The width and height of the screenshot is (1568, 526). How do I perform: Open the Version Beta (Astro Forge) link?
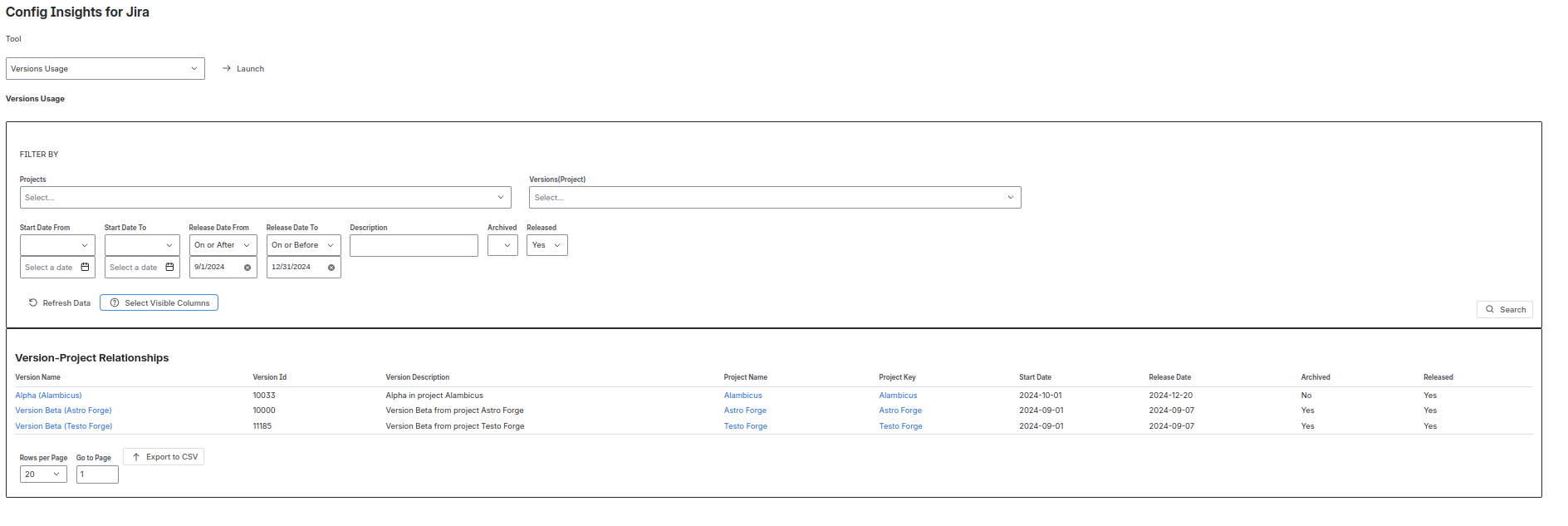click(x=63, y=410)
